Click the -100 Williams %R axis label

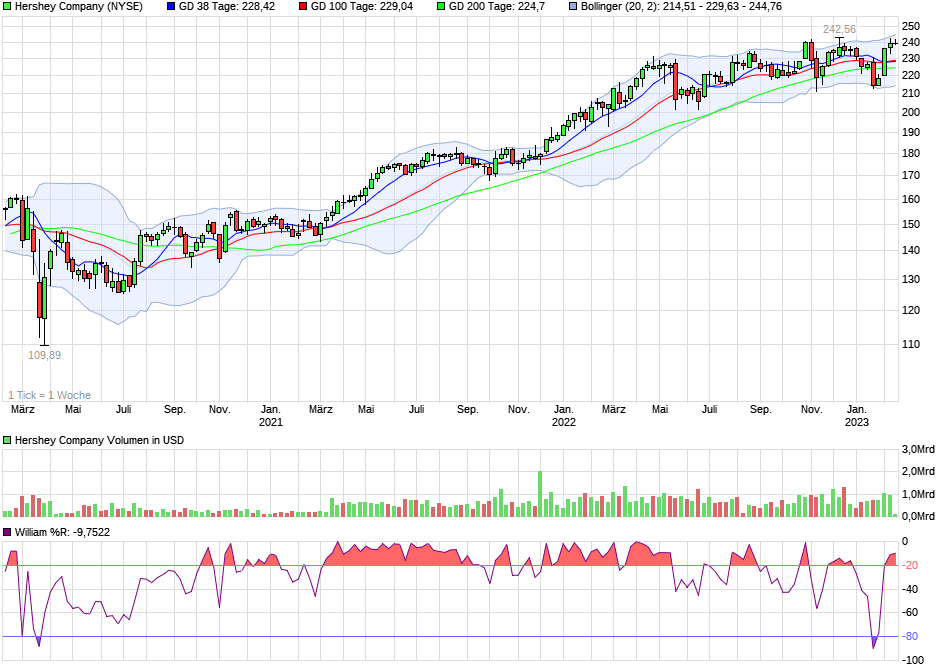coord(914,660)
